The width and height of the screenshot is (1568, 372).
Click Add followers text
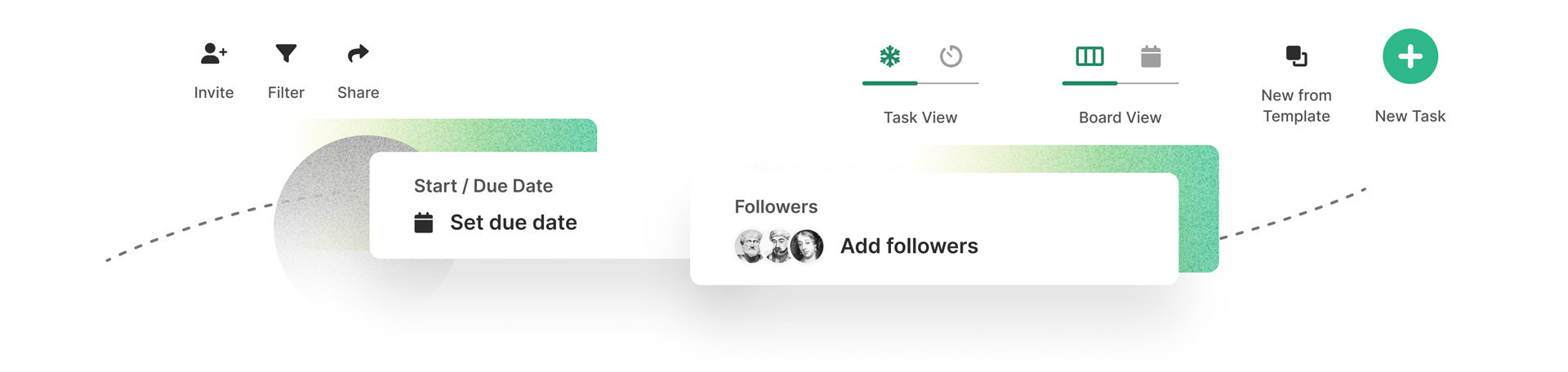click(909, 246)
